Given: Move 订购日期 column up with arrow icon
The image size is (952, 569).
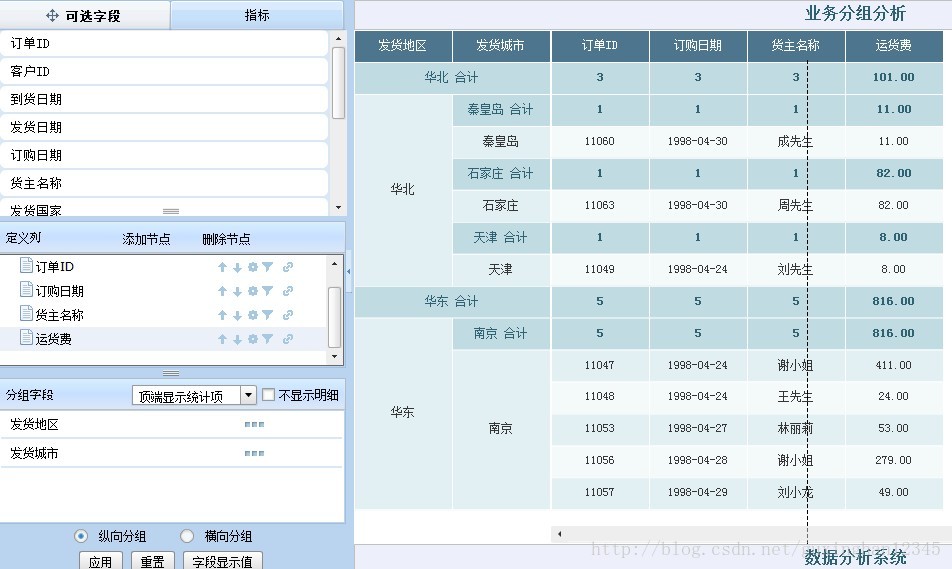Looking at the screenshot, I should pos(222,291).
